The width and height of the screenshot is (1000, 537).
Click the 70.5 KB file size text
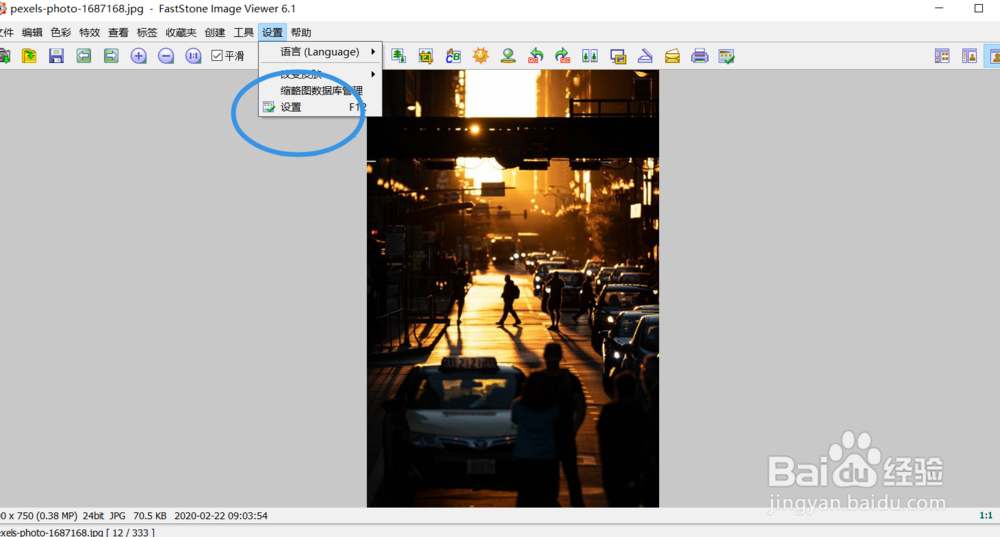pos(150,515)
